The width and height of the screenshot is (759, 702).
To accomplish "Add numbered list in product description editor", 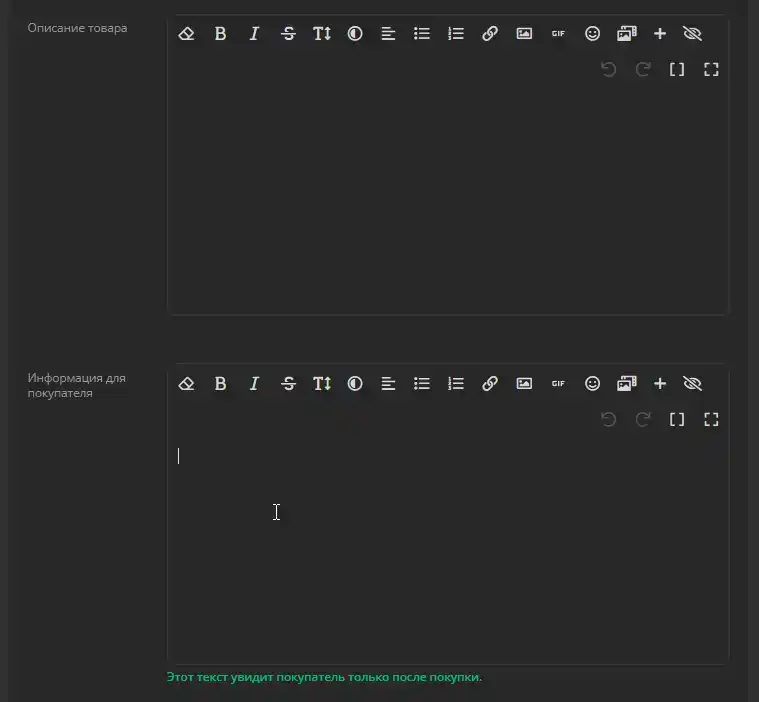I will pyautogui.click(x=456, y=34).
